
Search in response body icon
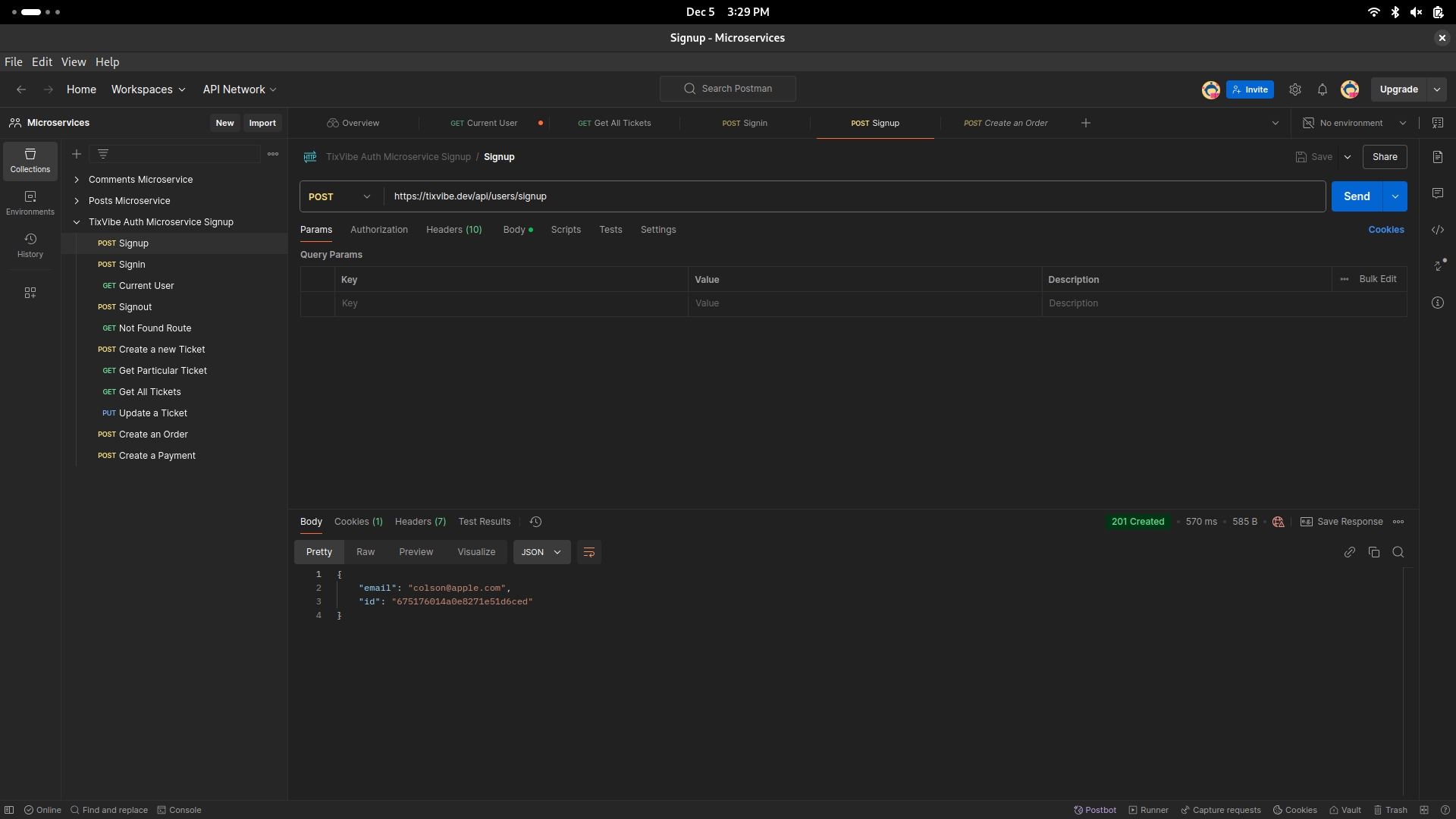pos(1398,552)
